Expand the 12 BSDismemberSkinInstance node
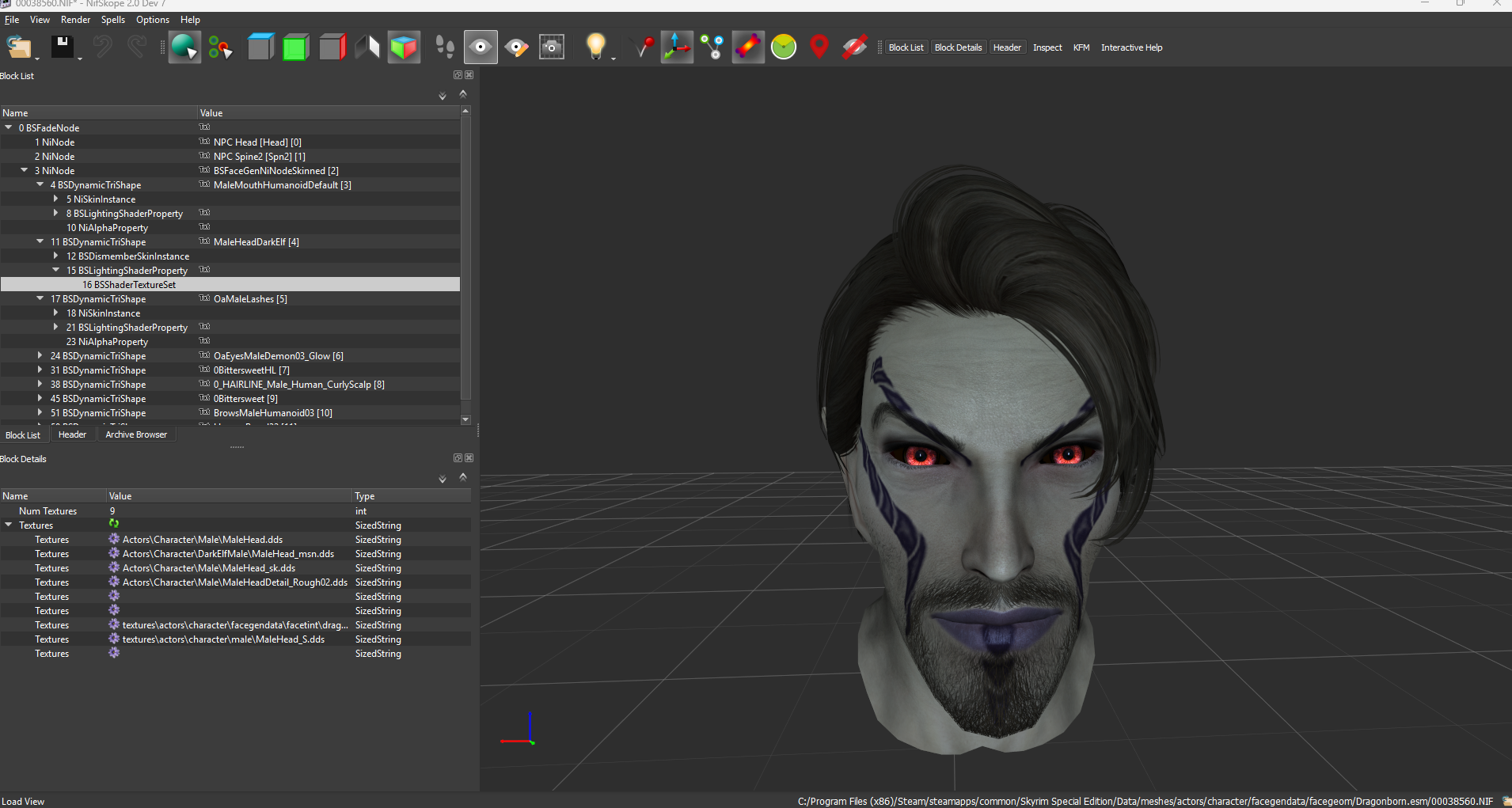 (56, 256)
